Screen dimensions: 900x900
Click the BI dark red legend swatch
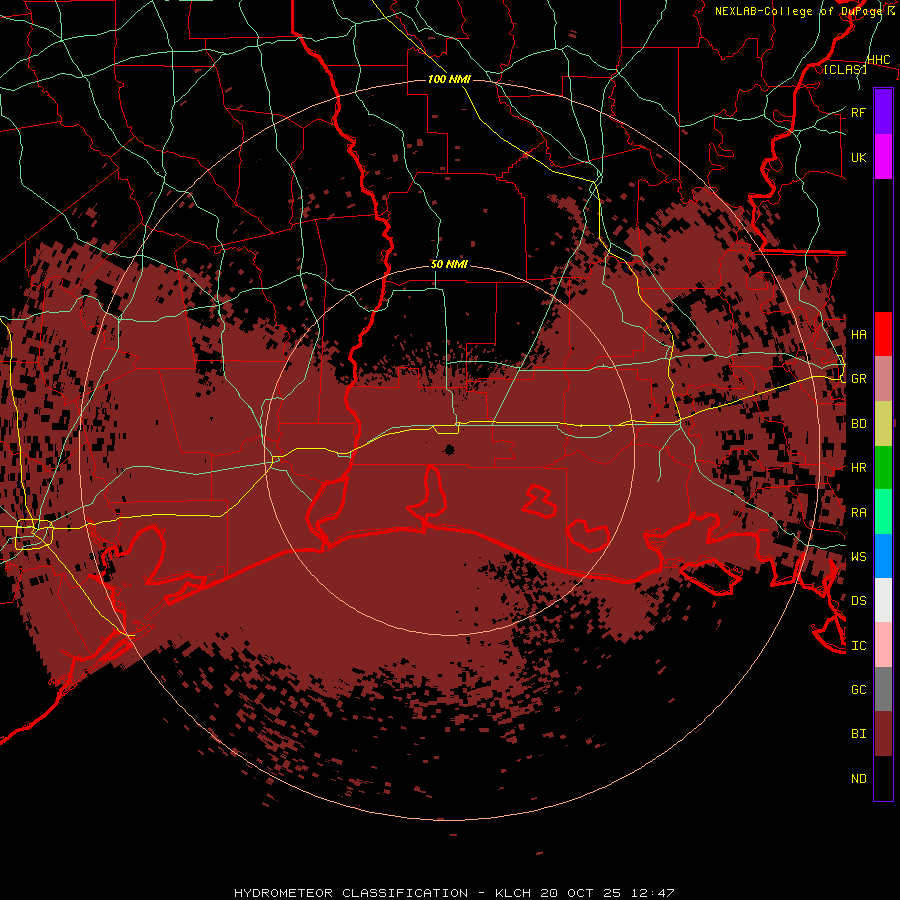(883, 734)
